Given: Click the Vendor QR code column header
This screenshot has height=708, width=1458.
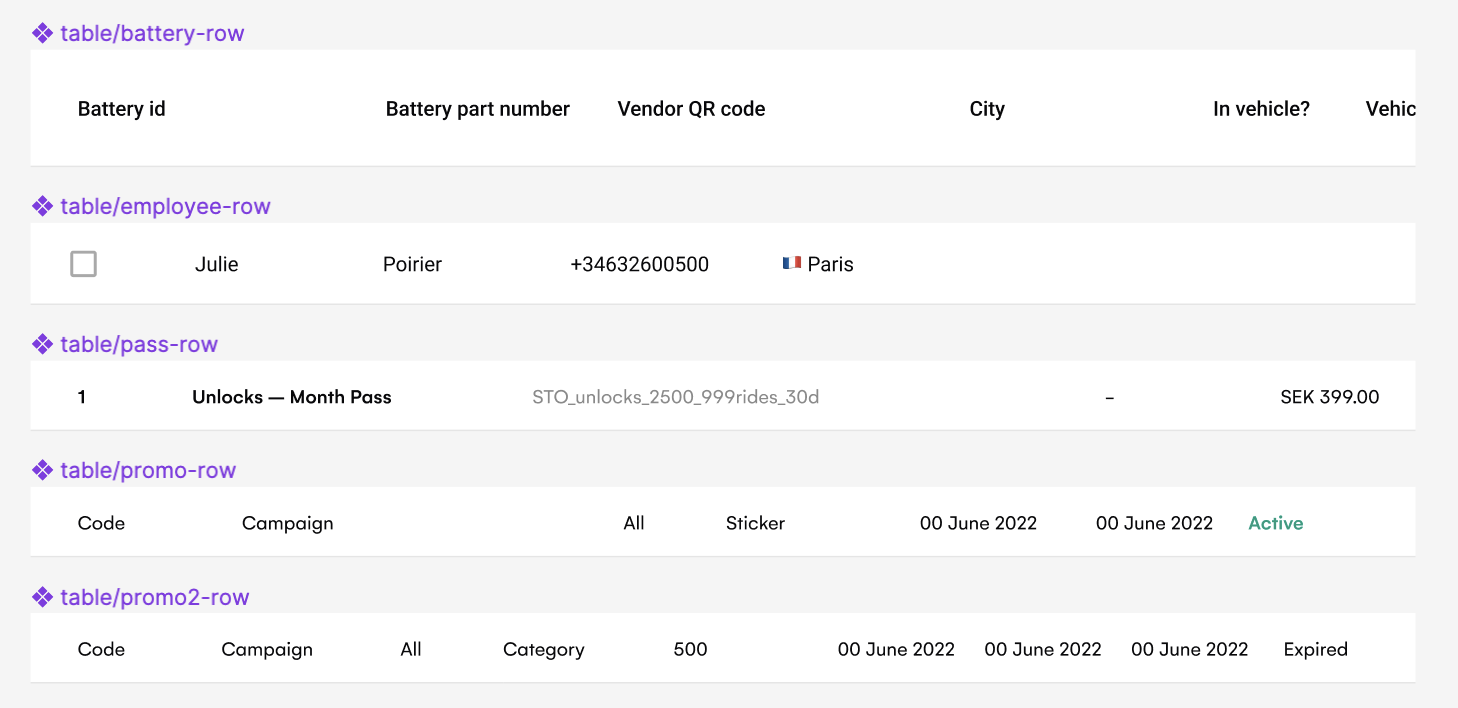Looking at the screenshot, I should 691,109.
